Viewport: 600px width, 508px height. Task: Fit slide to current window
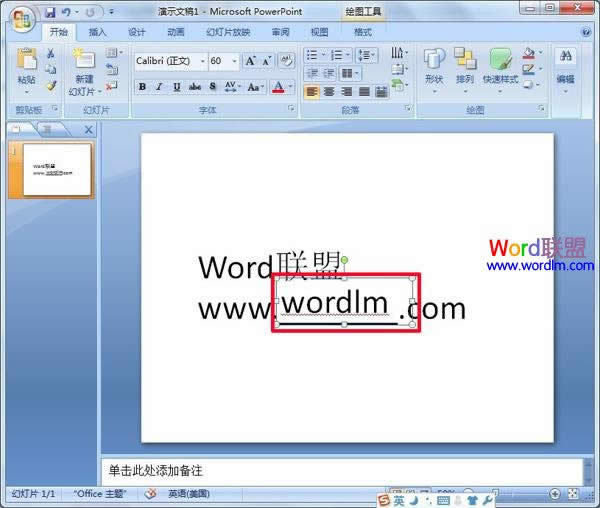(x=573, y=494)
